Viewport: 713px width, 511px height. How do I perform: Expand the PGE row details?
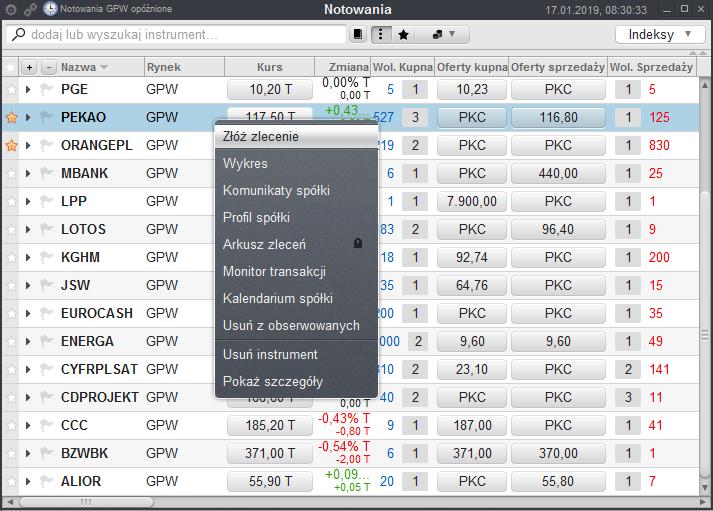28,89
